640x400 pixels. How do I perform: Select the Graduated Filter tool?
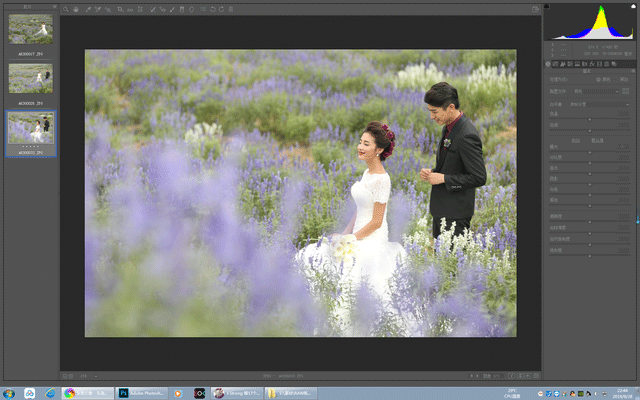click(182, 9)
